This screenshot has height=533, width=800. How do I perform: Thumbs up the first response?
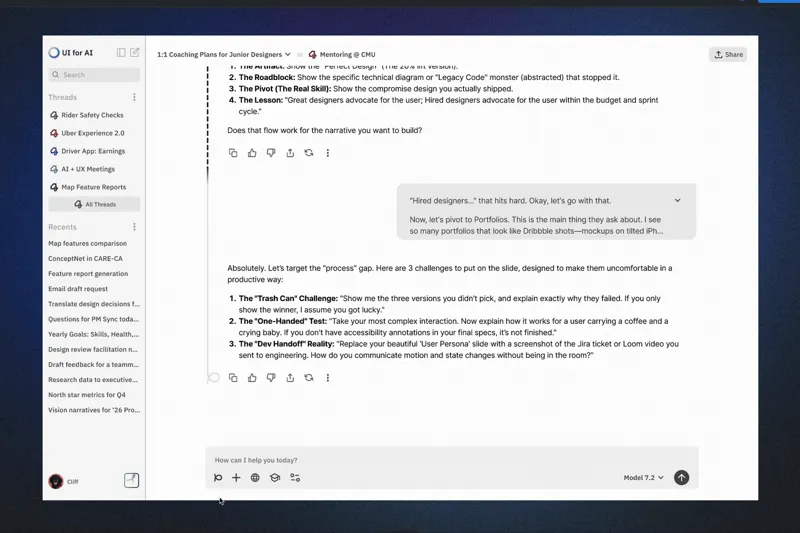point(252,153)
